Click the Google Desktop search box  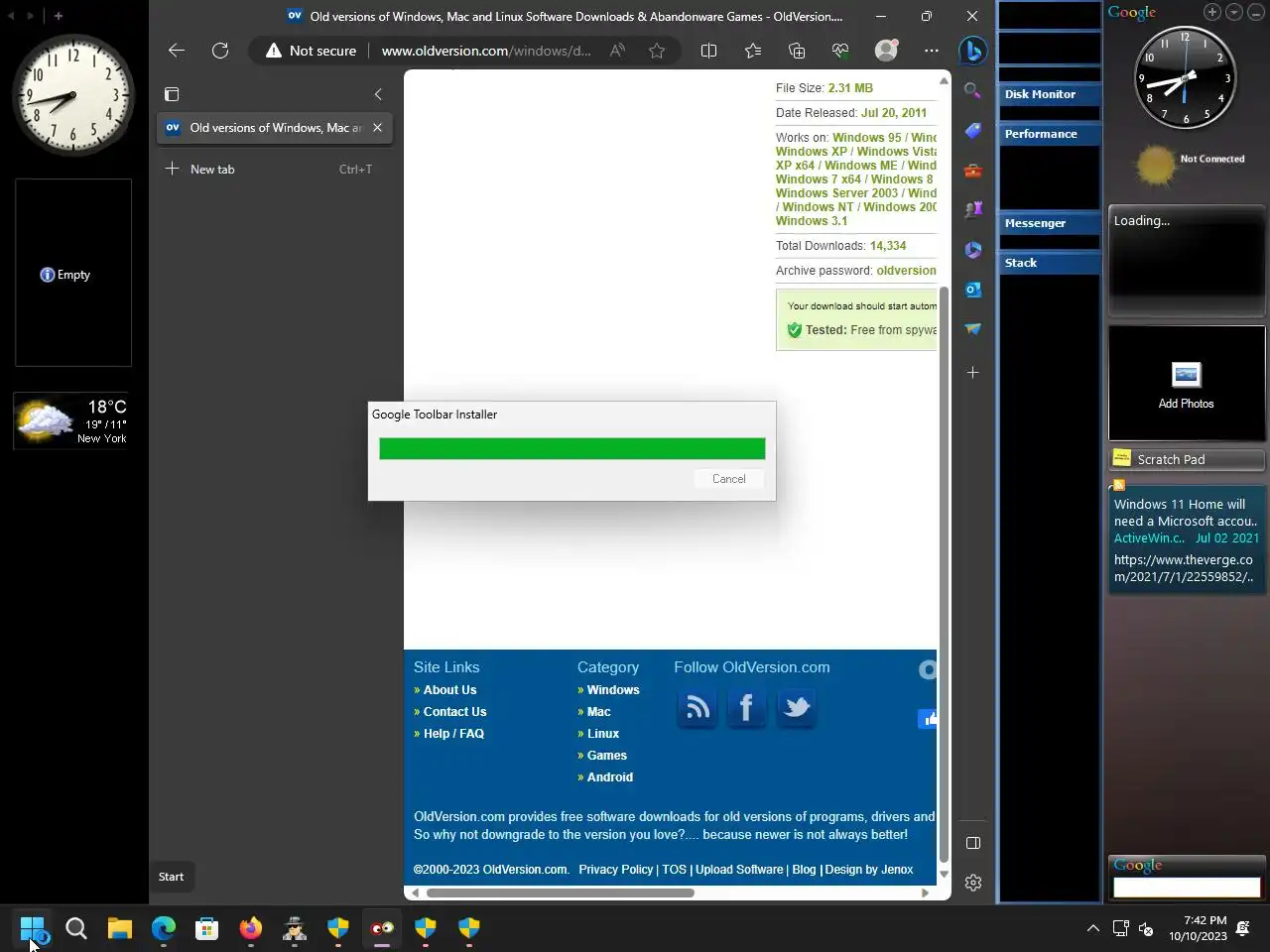tap(1187, 888)
